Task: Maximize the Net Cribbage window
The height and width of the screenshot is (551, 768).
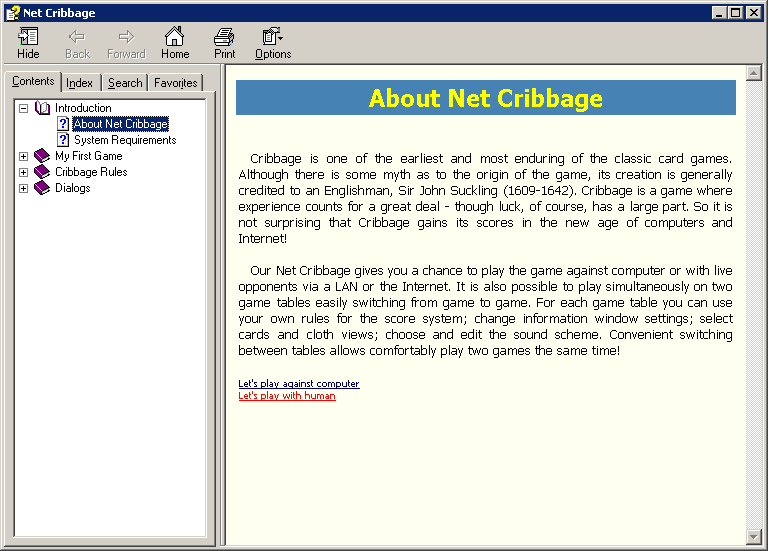Action: 736,13
